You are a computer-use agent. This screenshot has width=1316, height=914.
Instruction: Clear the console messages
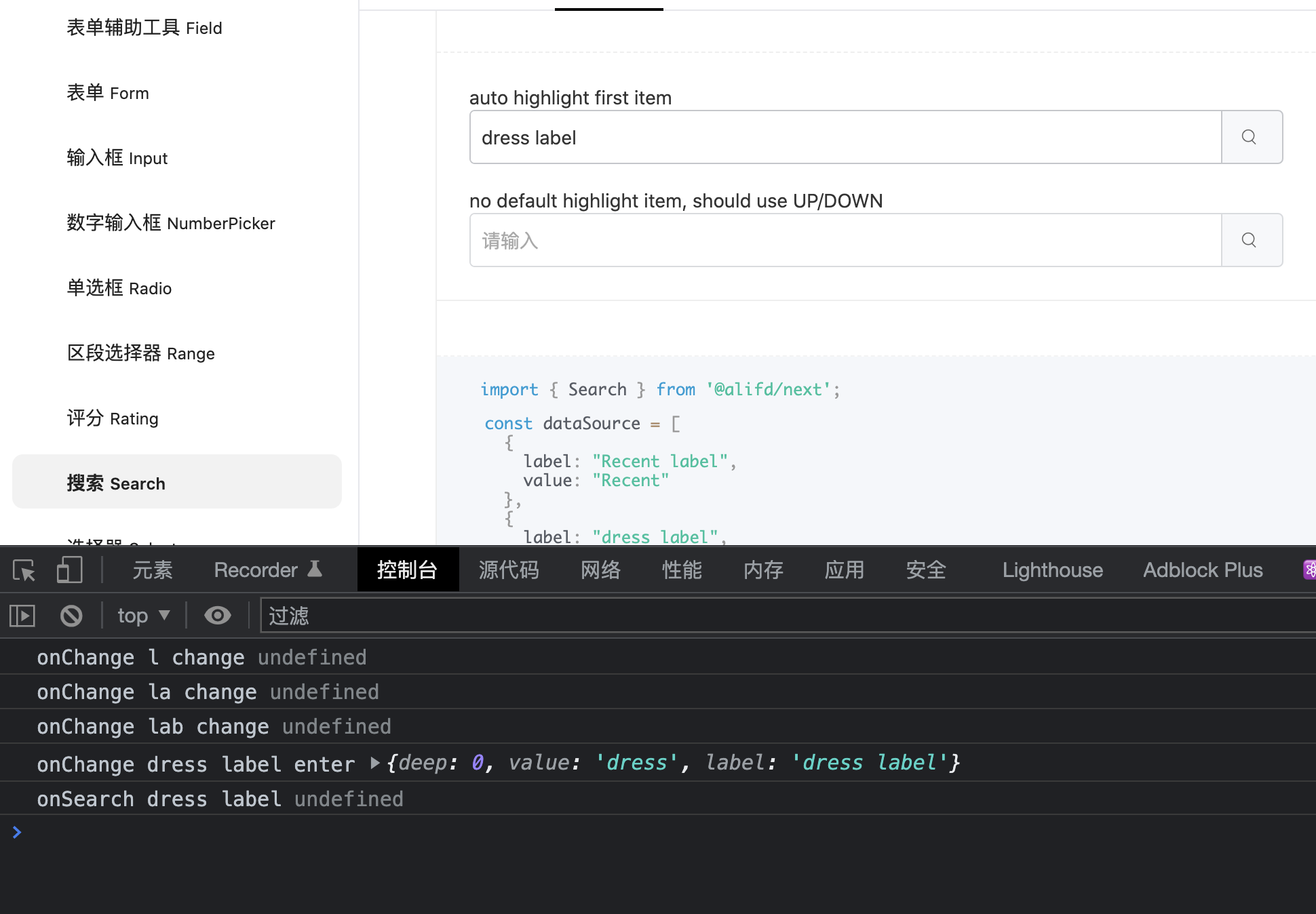coord(71,615)
